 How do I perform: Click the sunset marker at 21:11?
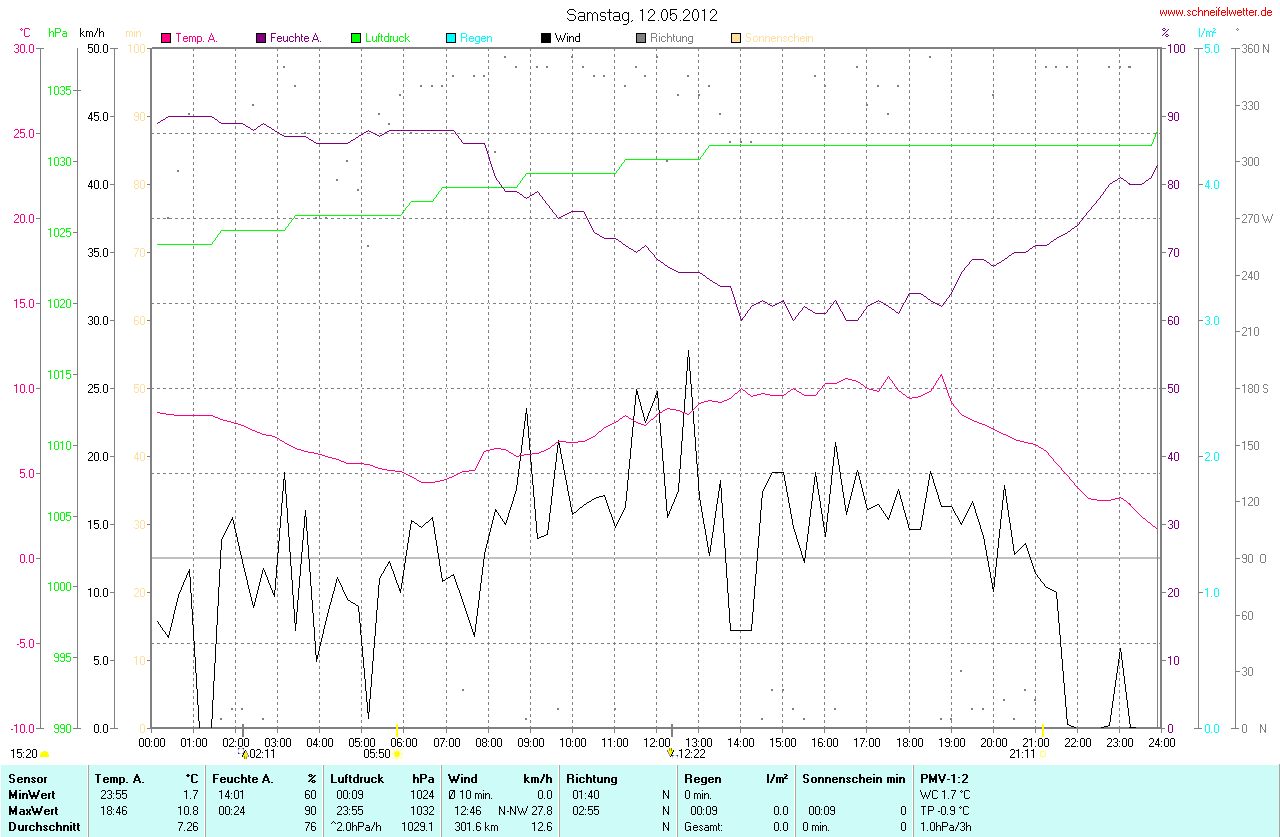[1044, 753]
